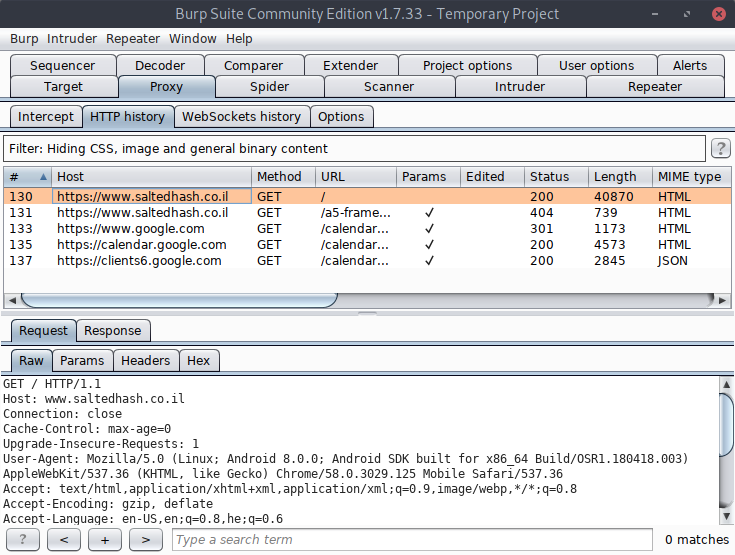Image resolution: width=735 pixels, height=555 pixels.
Task: Sort by the Status column header
Action: click(556, 177)
